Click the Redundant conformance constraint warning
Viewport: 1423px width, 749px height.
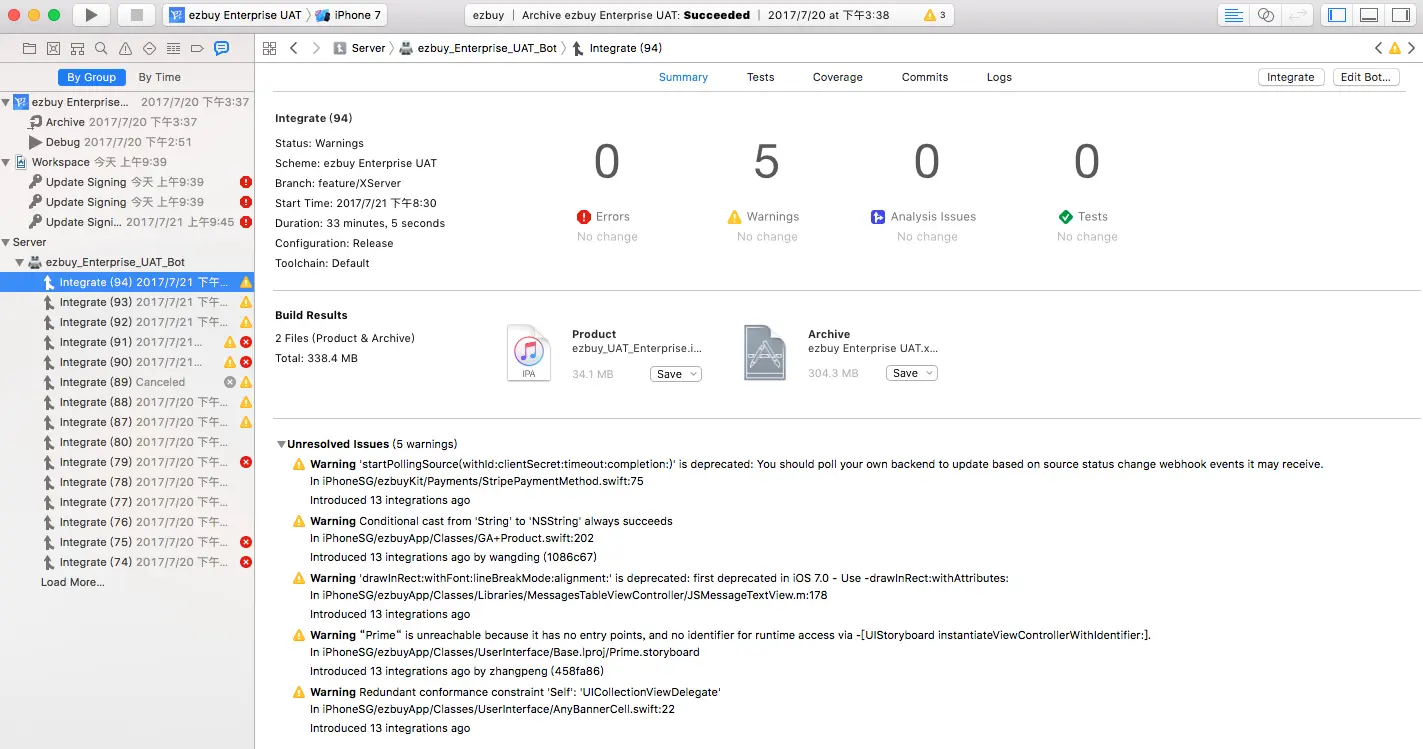click(515, 692)
